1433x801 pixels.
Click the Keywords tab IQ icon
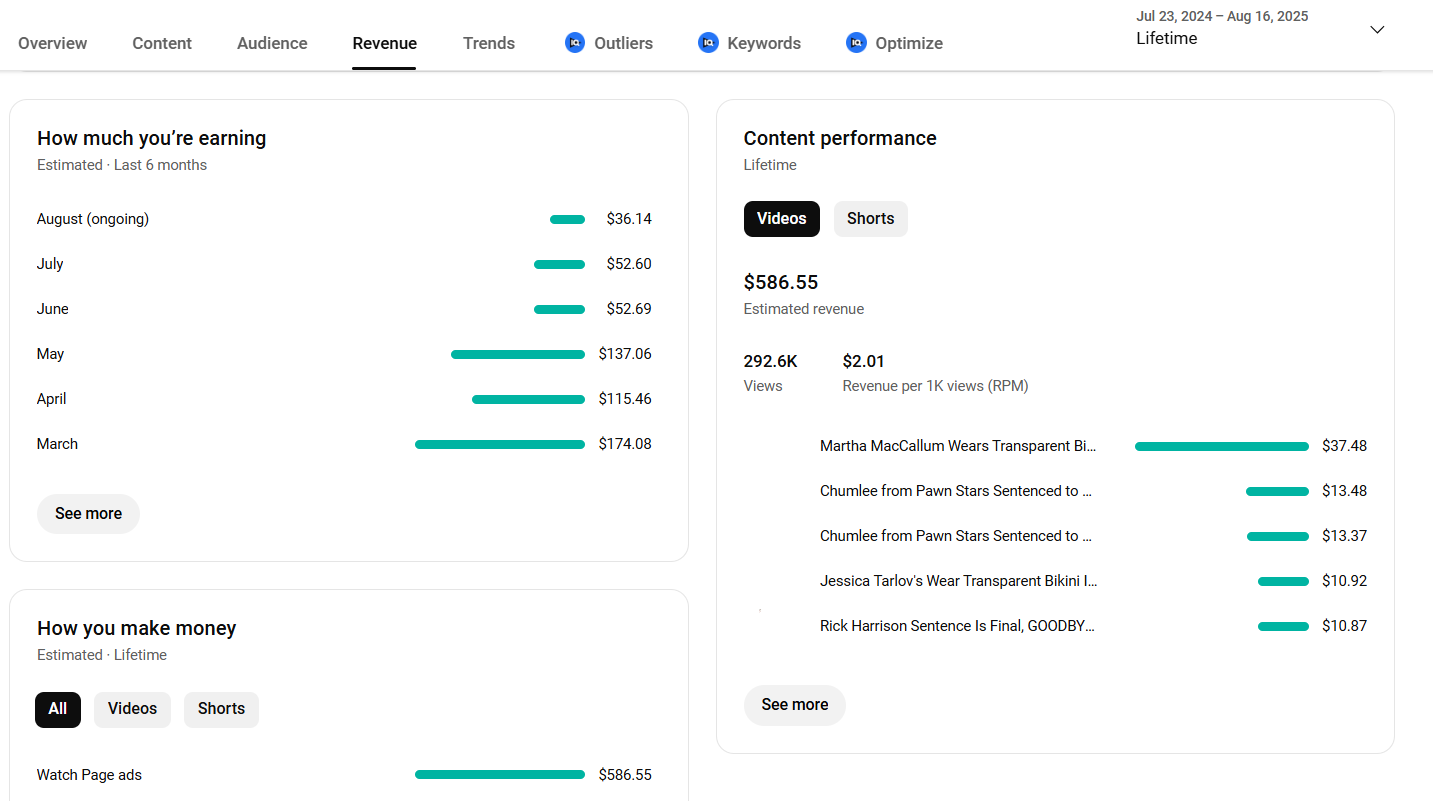pyautogui.click(x=708, y=43)
